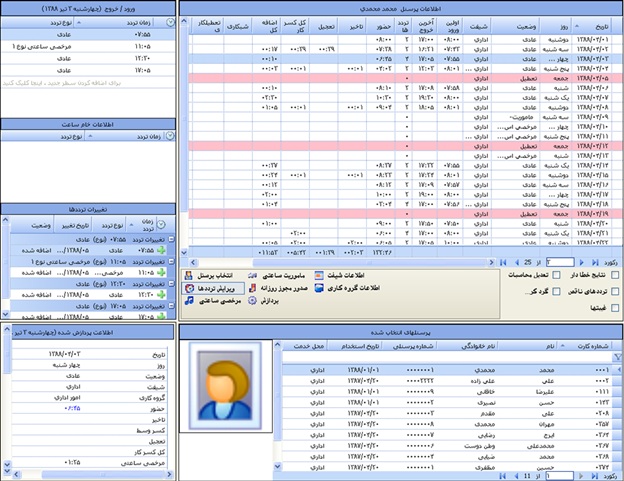Click the ماموریت ساعتی icon

pyautogui.click(x=252, y=275)
